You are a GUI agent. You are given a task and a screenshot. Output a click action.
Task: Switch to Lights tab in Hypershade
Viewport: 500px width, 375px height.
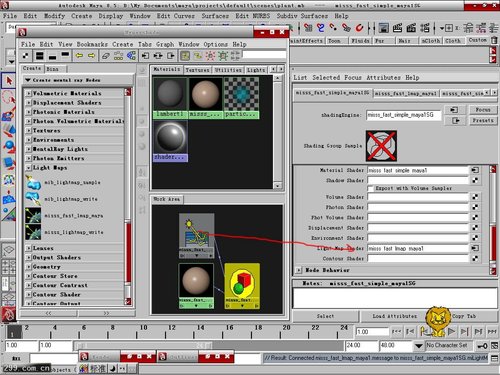[x=256, y=70]
